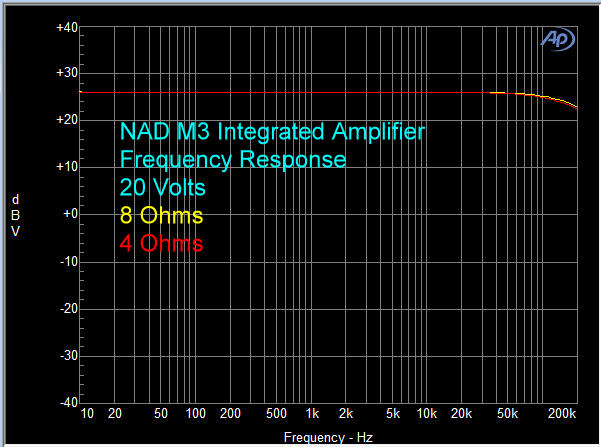Click the -10 y-axis tick label
Viewport: 601px width, 447px height.
click(67, 261)
